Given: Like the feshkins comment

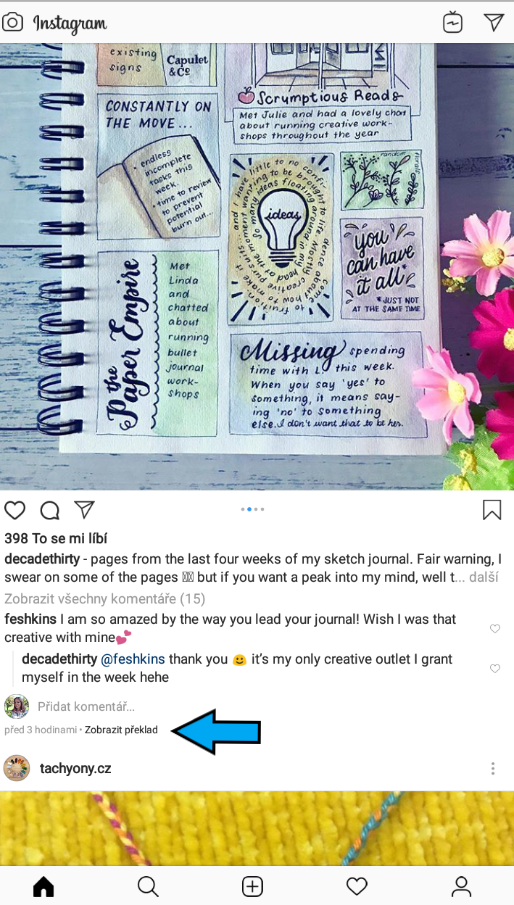Looking at the screenshot, I should point(494,629).
